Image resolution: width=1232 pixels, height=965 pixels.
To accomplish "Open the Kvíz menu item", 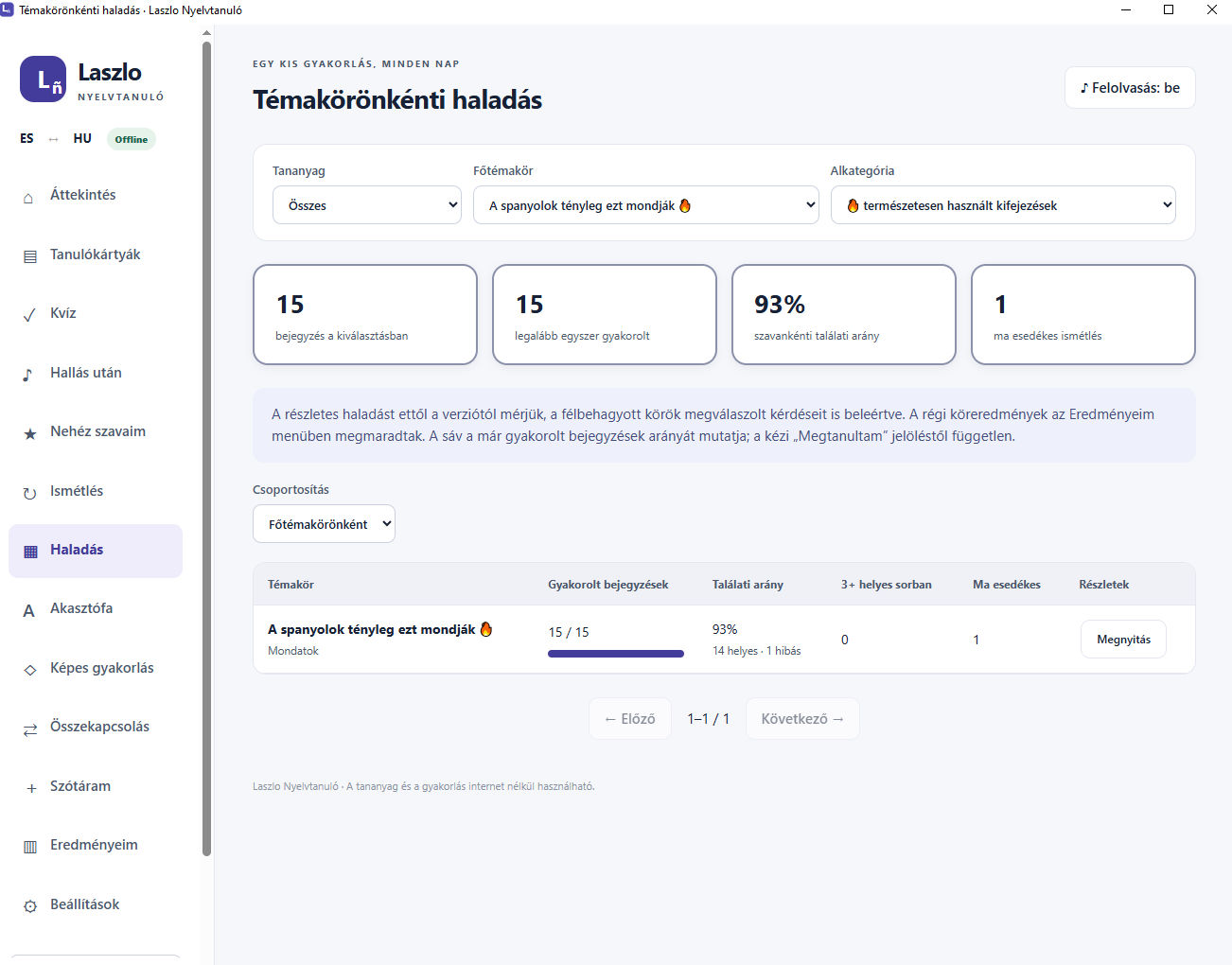I will 96,313.
